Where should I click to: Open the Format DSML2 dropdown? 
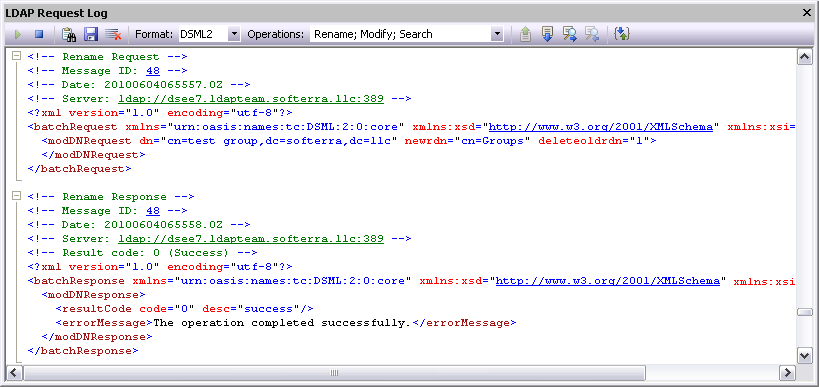[x=235, y=34]
